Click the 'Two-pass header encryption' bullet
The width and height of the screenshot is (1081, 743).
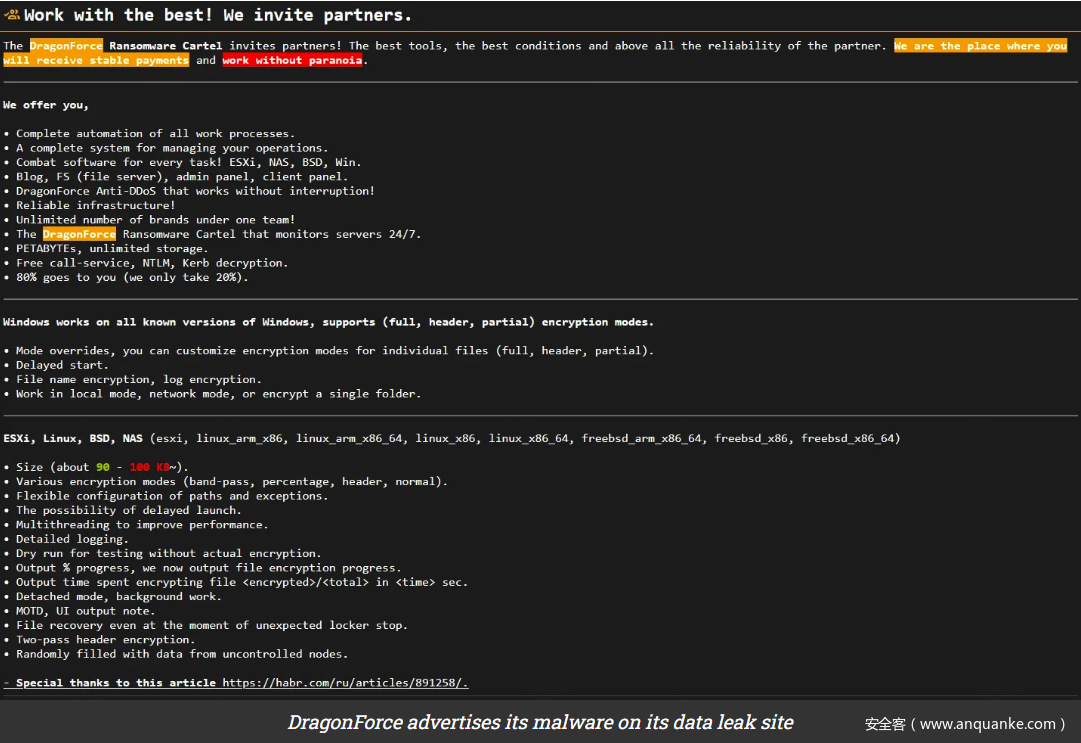[x=105, y=640]
